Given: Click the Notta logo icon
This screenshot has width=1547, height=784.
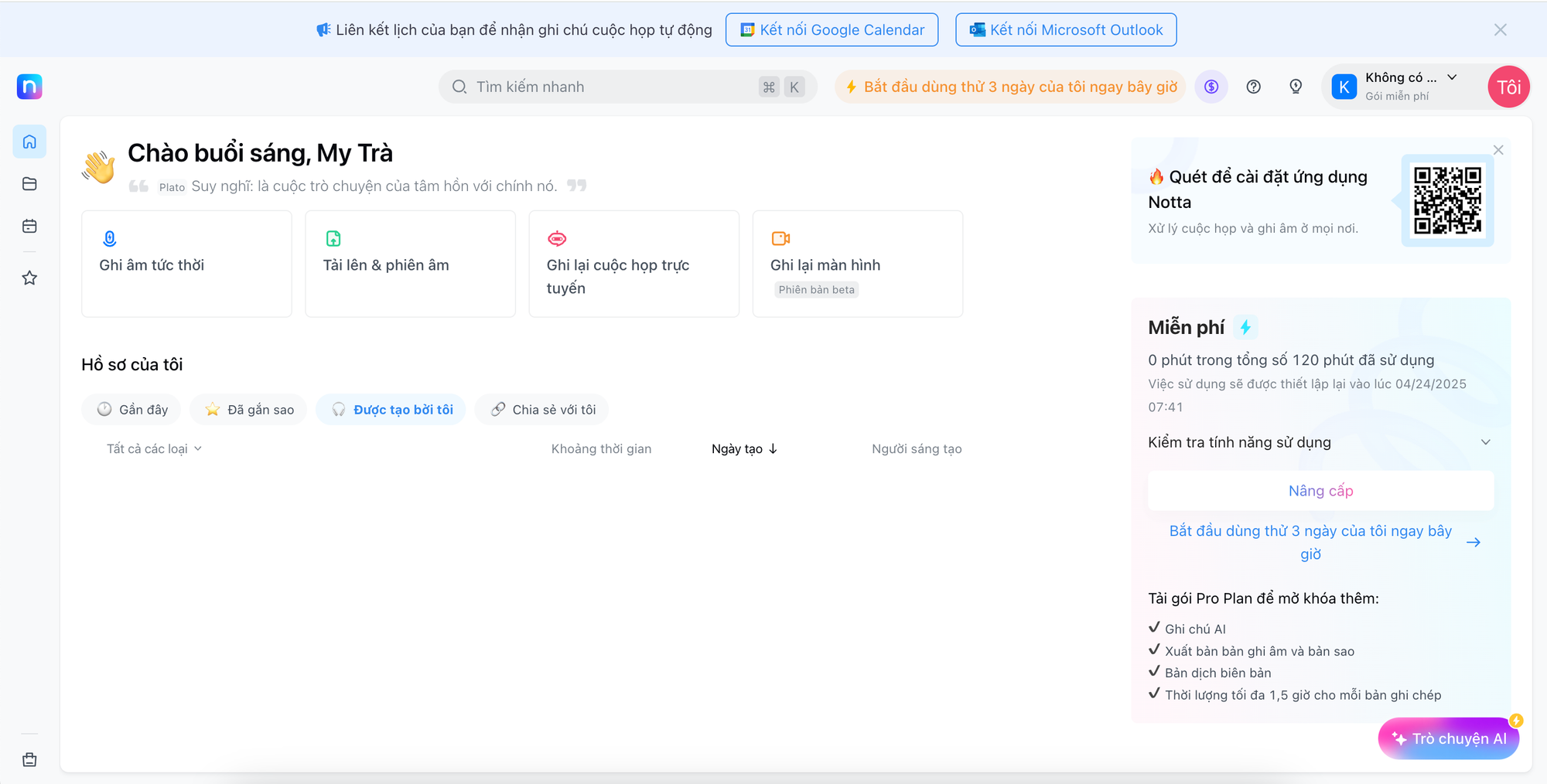Looking at the screenshot, I should [29, 87].
